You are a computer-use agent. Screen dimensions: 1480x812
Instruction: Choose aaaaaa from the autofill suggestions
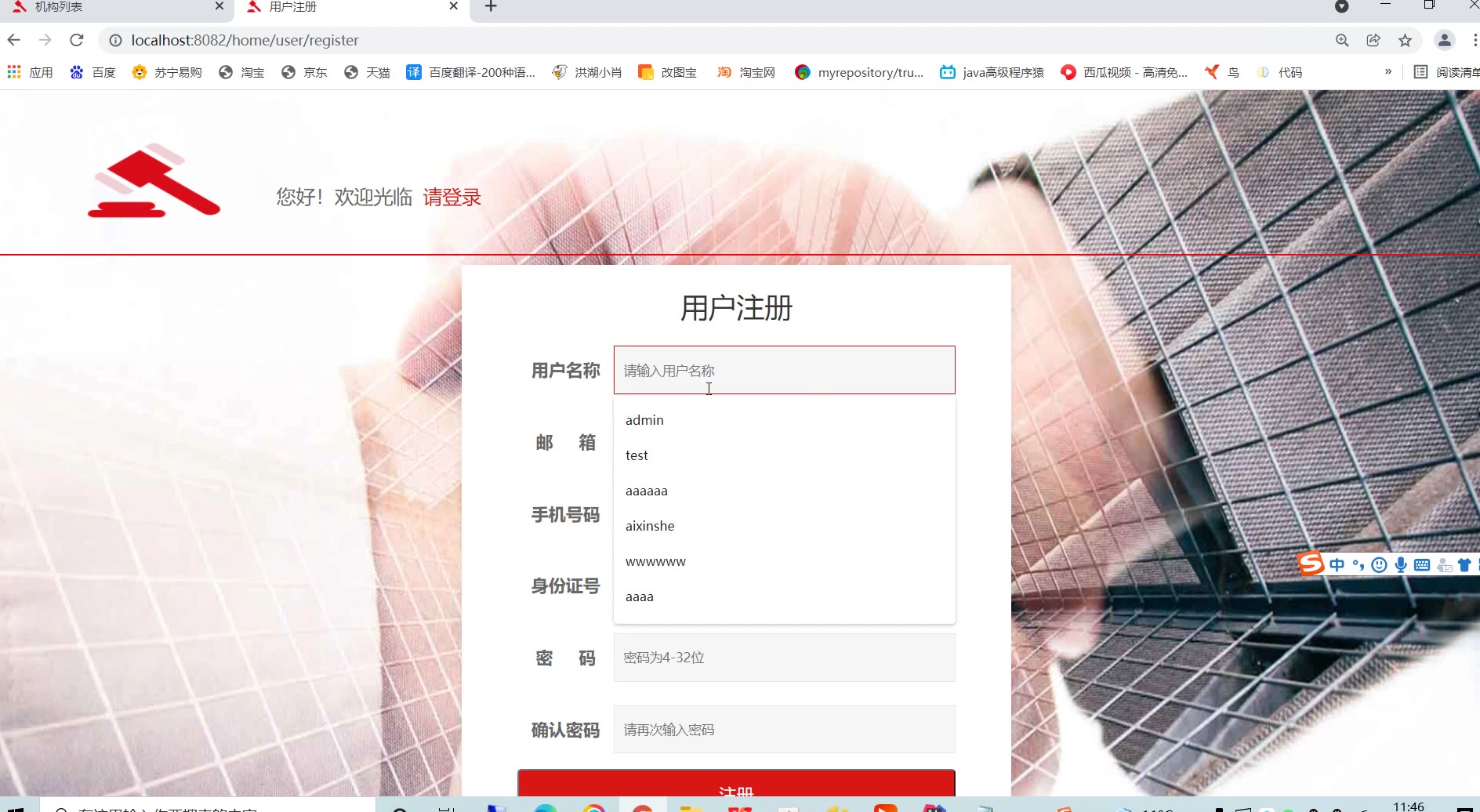pos(784,491)
